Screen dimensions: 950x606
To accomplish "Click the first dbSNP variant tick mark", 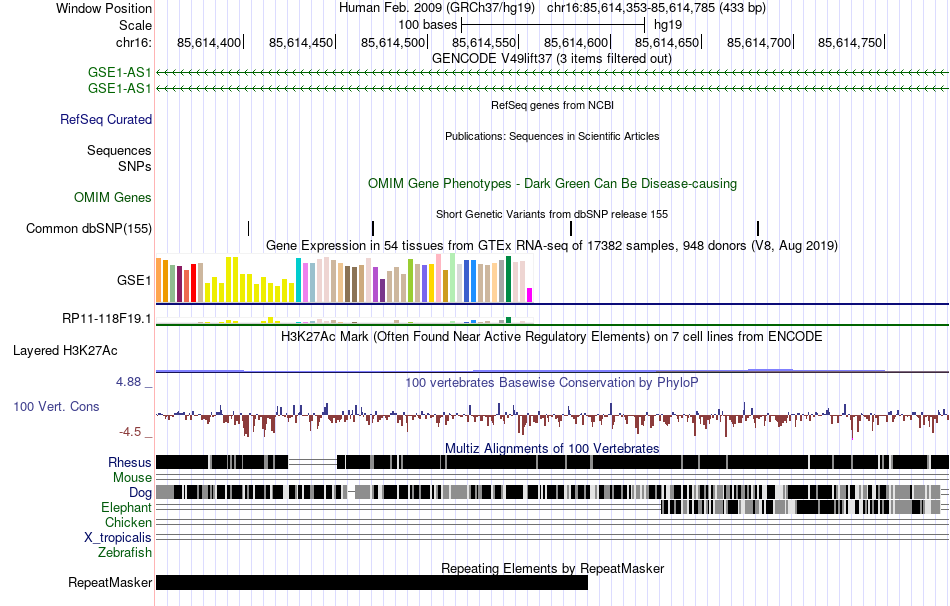I will (x=248, y=228).
